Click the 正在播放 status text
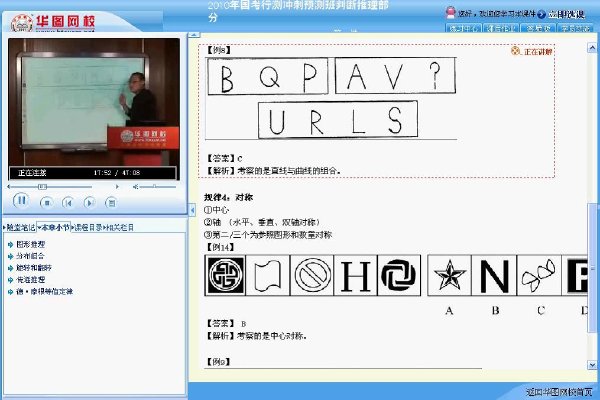 coord(32,173)
